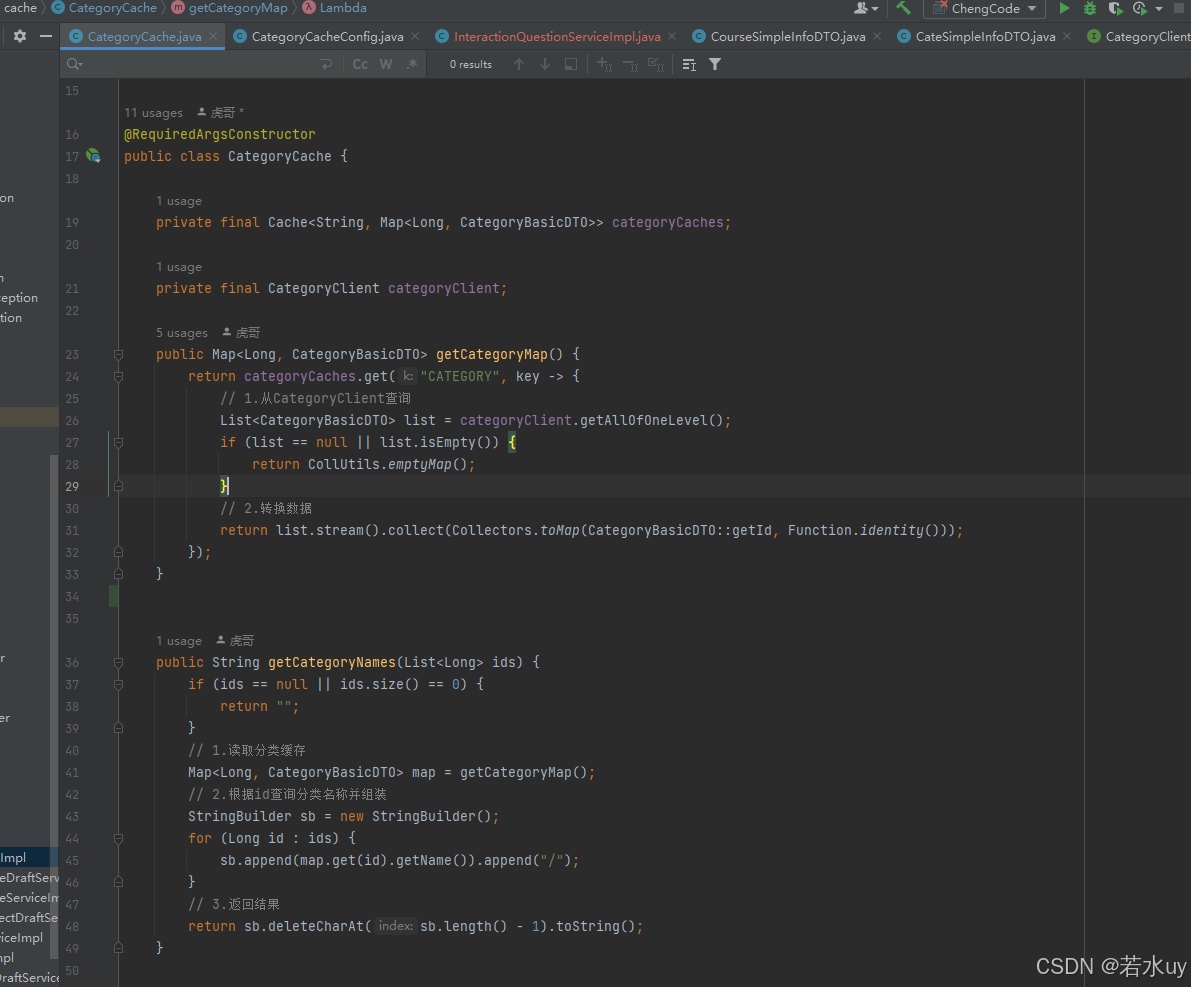
Task: Hide the project tool window with minus icon
Action: (x=46, y=36)
